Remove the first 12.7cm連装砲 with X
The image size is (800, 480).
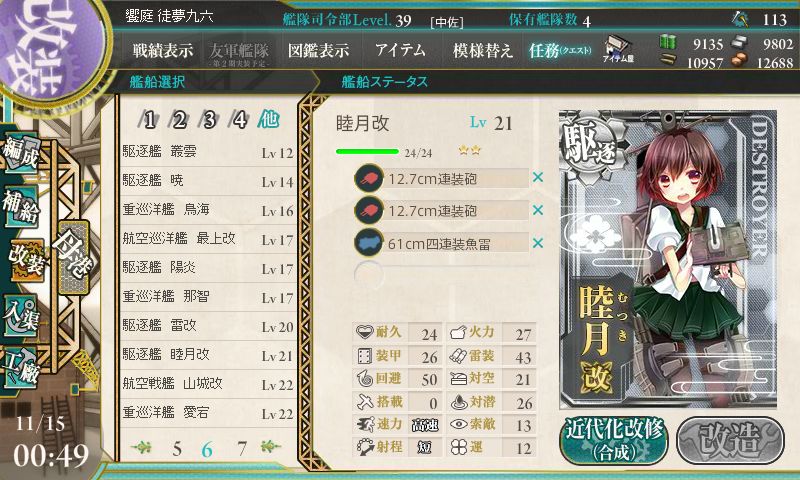(x=538, y=178)
